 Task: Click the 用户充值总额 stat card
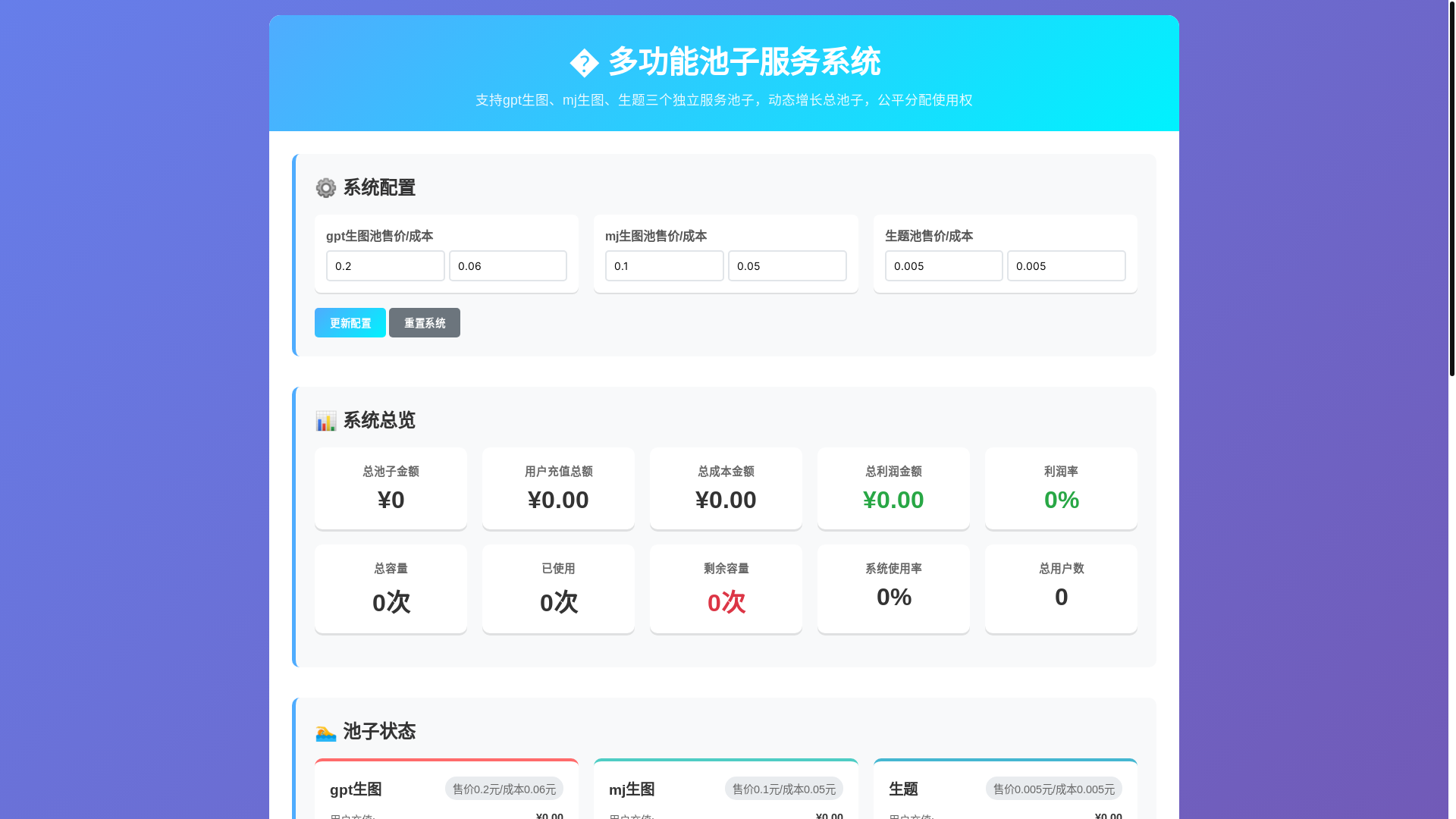tap(559, 488)
